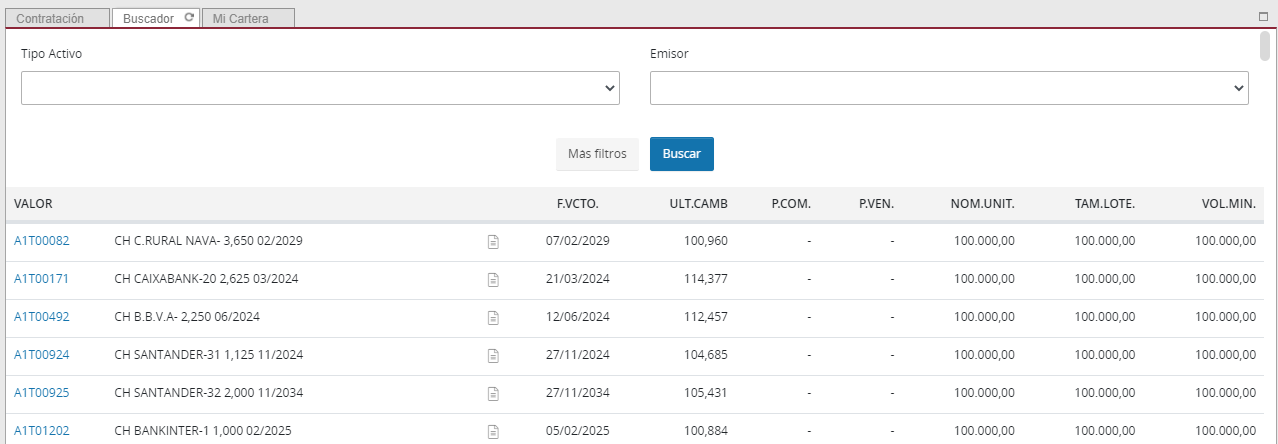Screen dimensions: 1278x444
Task: Select text CH BANKINTER-1 1,000 02/2025
Action: point(205,431)
